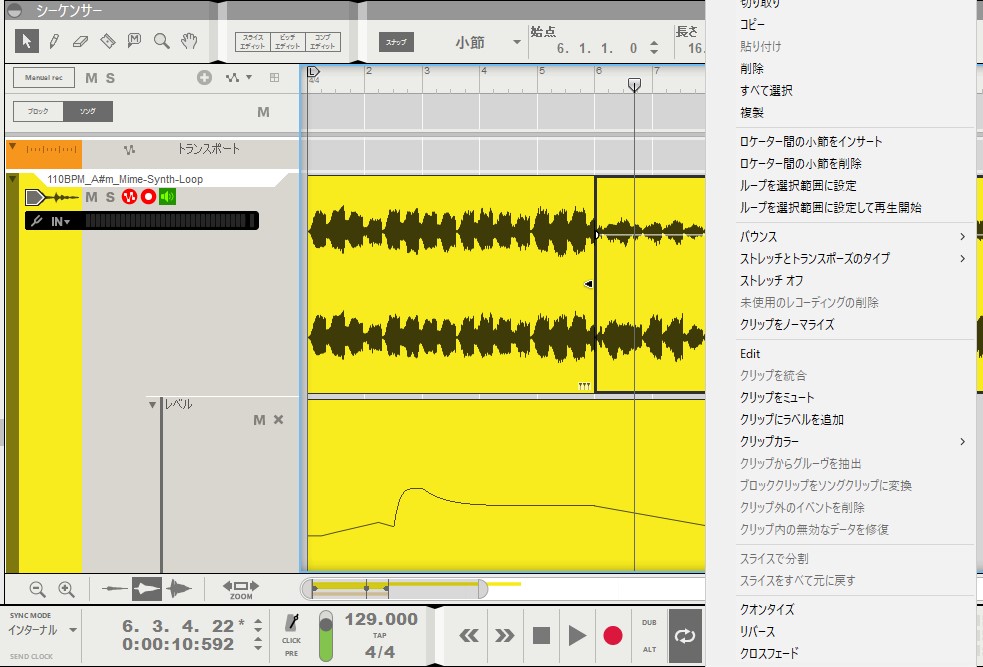Screen dimensions: 983x667
Task: Click the grid icon in track list header
Action: 275,78
